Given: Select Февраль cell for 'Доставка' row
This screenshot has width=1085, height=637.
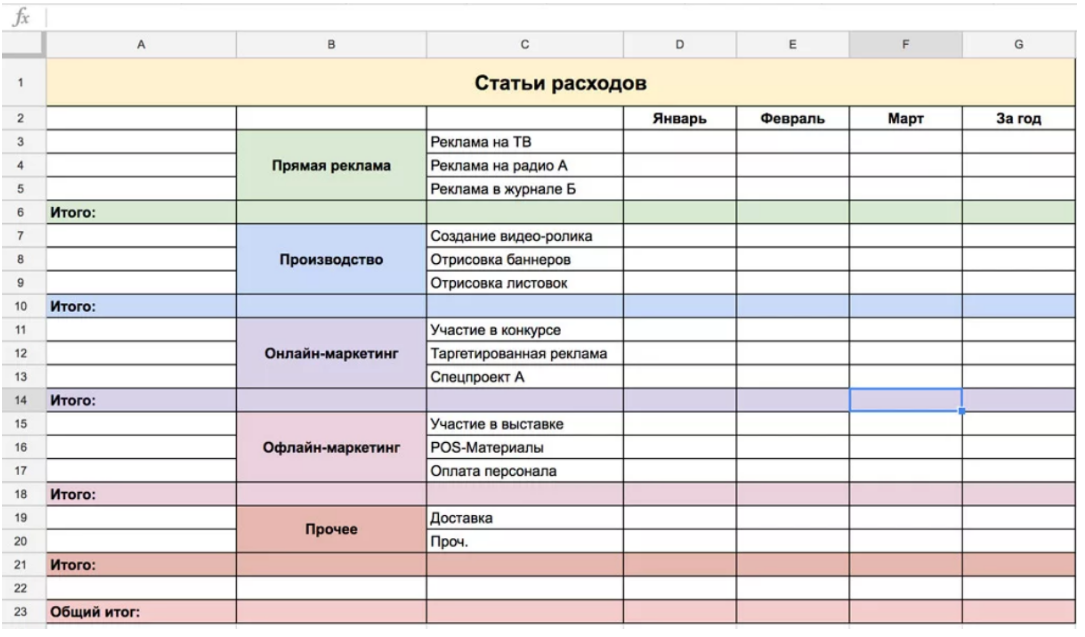Looking at the screenshot, I should pos(792,518).
